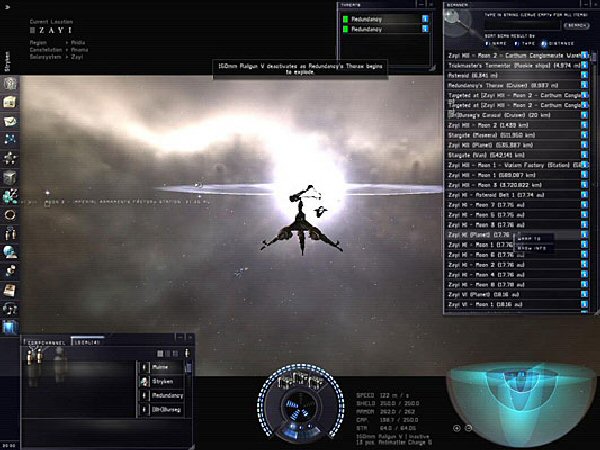
Task: Click the first eye icon beside the radar sphere
Action: tap(457, 428)
